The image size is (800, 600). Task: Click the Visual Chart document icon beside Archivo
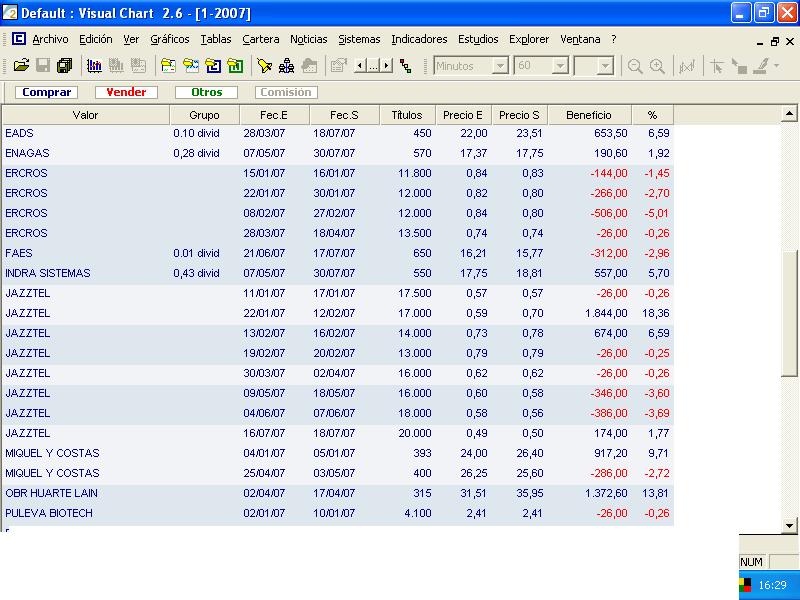(19, 39)
